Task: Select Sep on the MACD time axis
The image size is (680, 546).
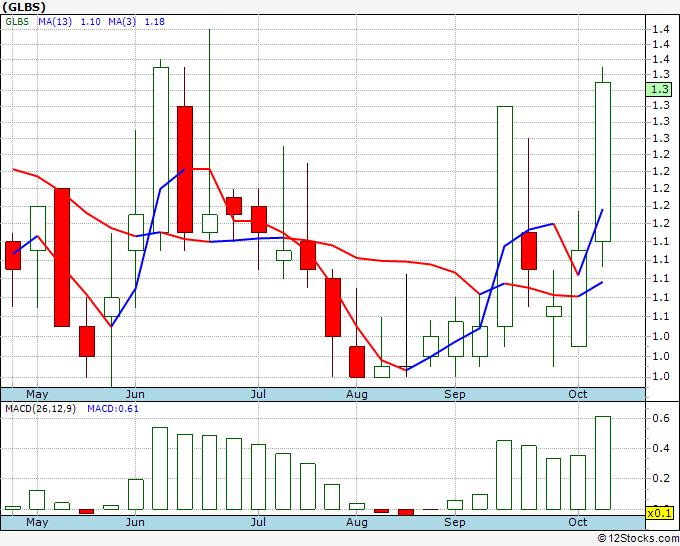Action: pyautogui.click(x=454, y=522)
